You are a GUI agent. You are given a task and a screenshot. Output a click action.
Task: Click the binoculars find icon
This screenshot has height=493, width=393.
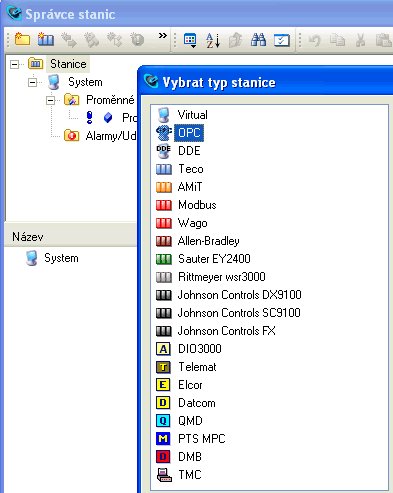coord(258,40)
